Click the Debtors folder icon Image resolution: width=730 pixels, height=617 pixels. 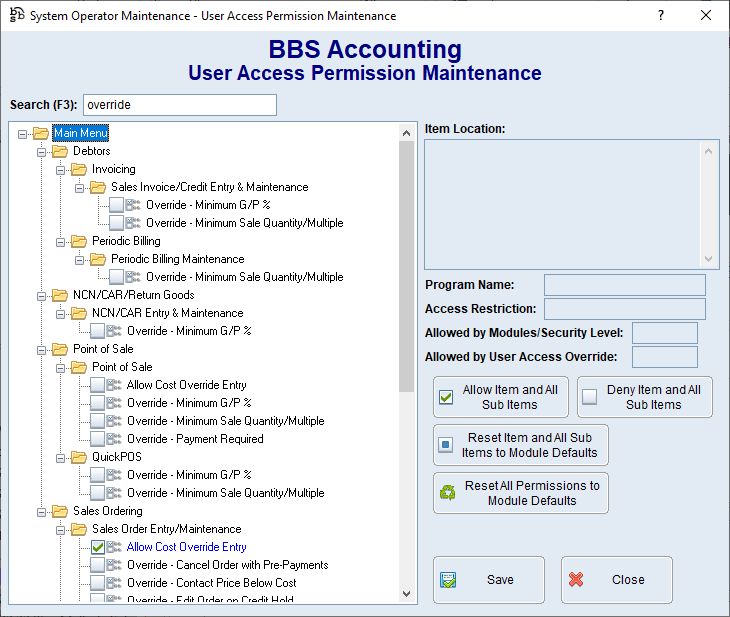tap(60, 151)
